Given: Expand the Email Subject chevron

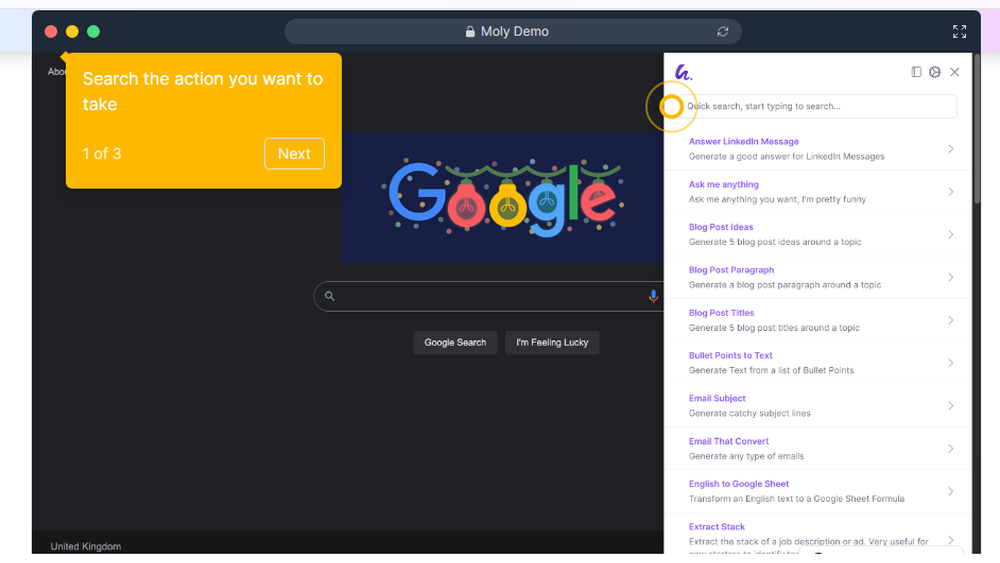Looking at the screenshot, I should pos(950,406).
